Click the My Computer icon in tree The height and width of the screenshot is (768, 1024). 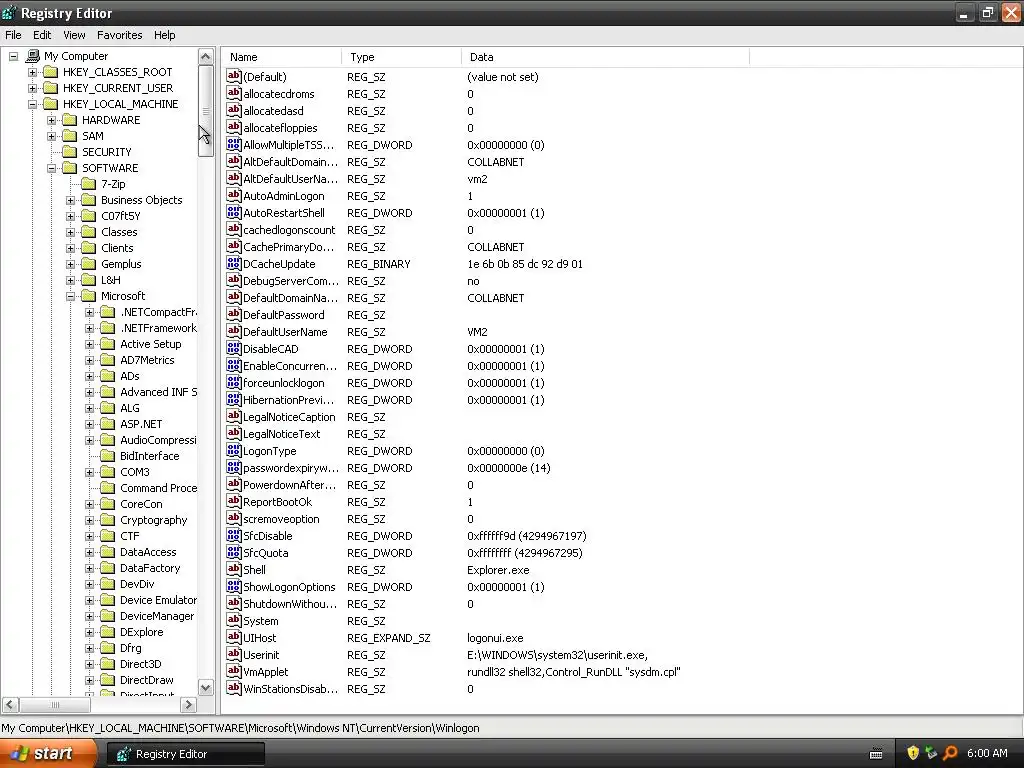(33, 56)
